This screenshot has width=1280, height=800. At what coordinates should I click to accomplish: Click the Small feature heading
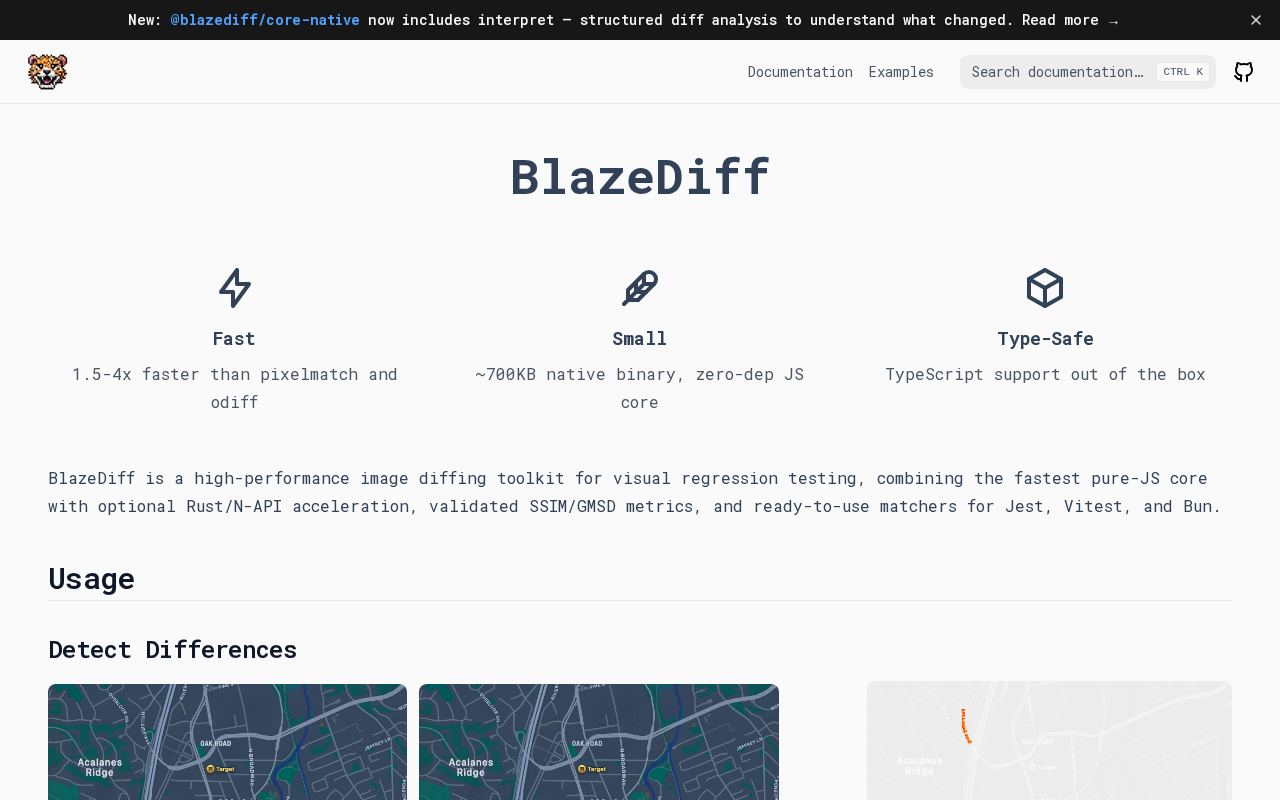tap(640, 339)
